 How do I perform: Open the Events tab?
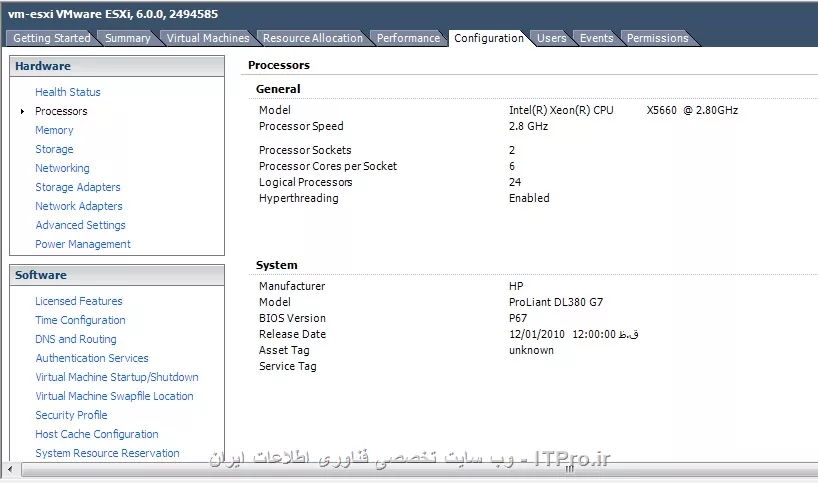pyautogui.click(x=596, y=38)
